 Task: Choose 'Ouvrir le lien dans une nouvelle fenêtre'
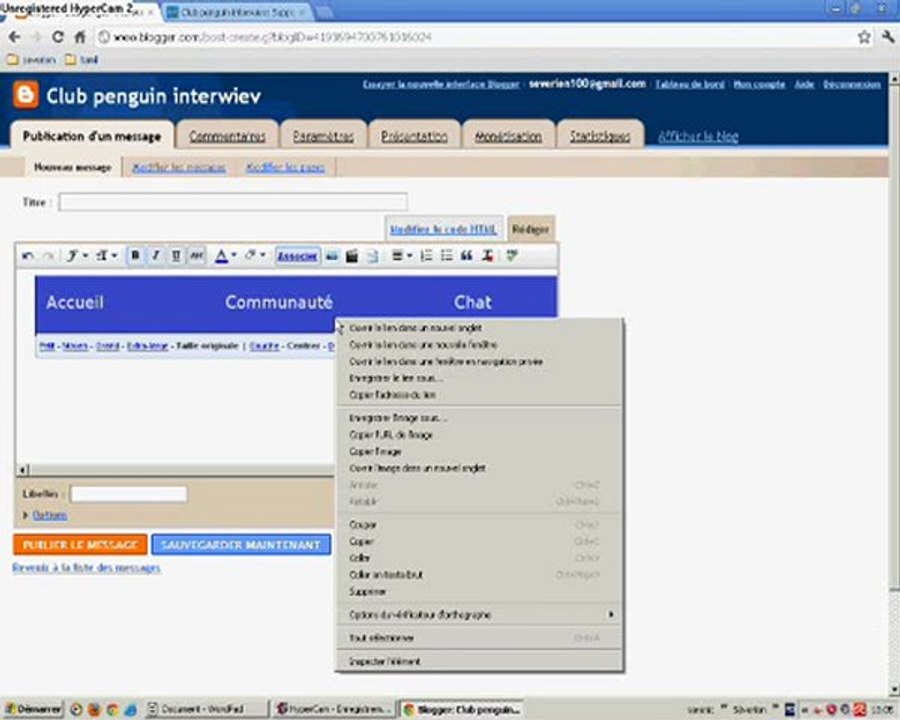[479, 344]
